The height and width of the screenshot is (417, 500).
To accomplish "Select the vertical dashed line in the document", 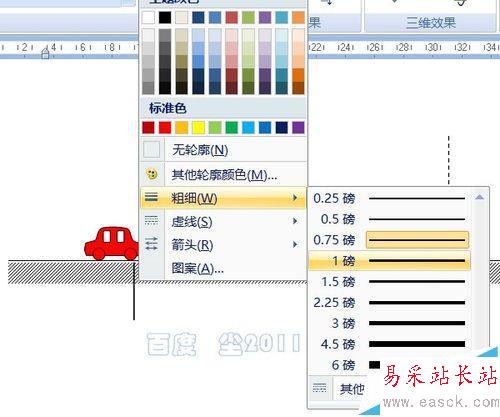I will 449,160.
